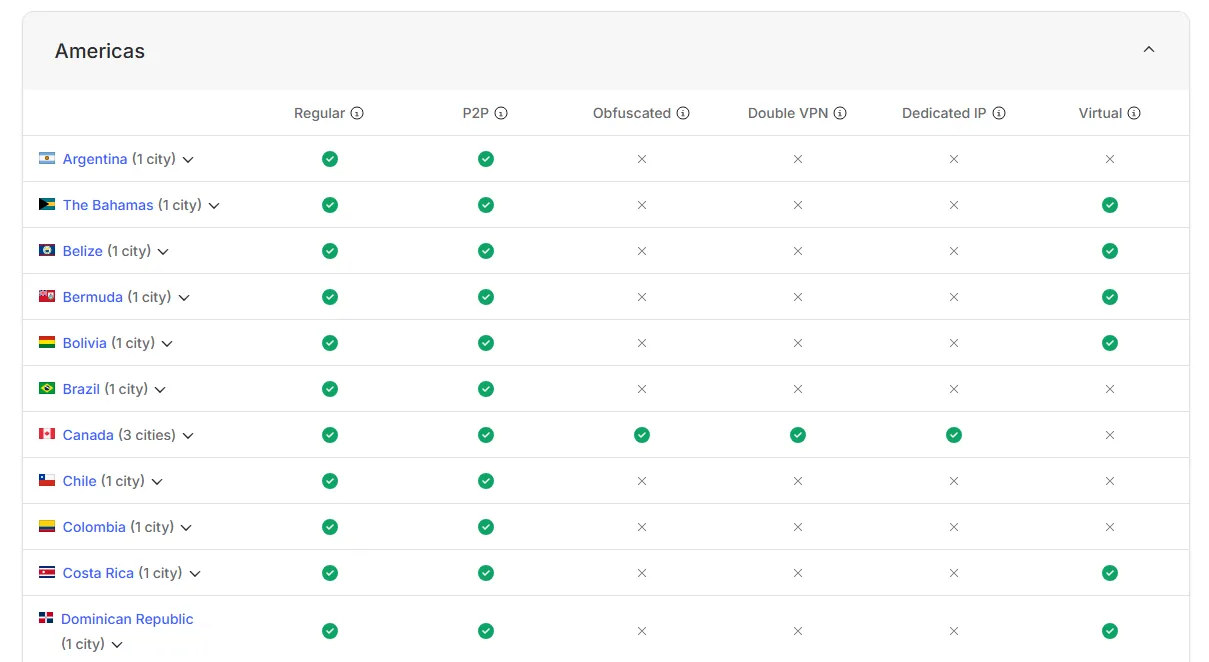1209x662 pixels.
Task: Click the Americas section heading
Action: click(x=100, y=51)
